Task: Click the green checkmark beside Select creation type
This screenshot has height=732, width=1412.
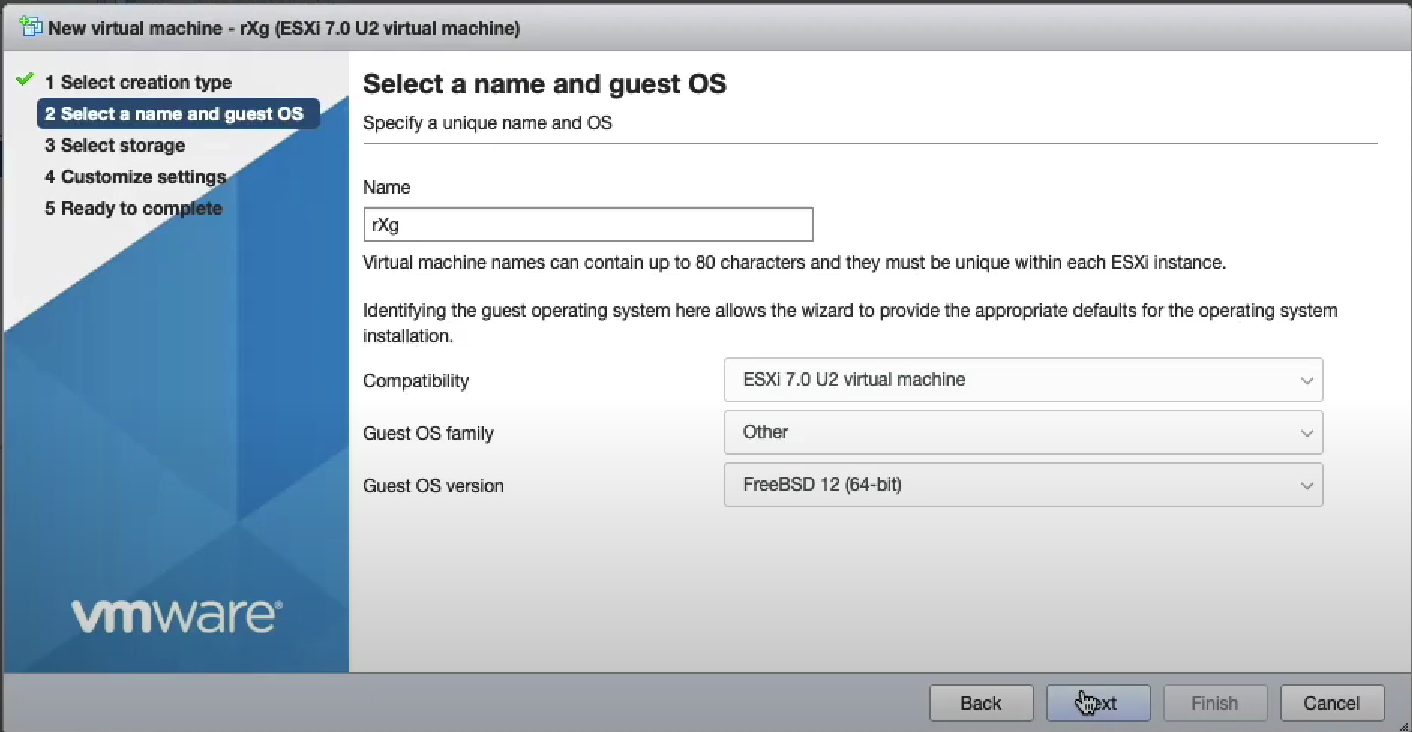Action: [26, 80]
